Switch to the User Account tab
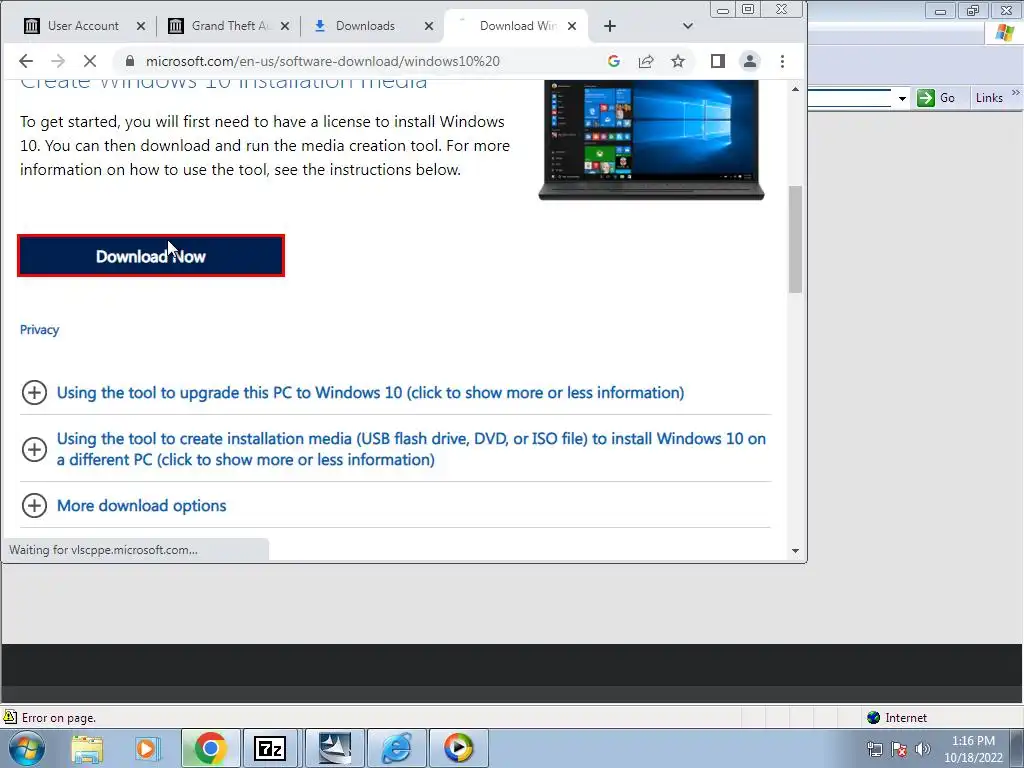This screenshot has width=1024, height=768. (x=83, y=26)
